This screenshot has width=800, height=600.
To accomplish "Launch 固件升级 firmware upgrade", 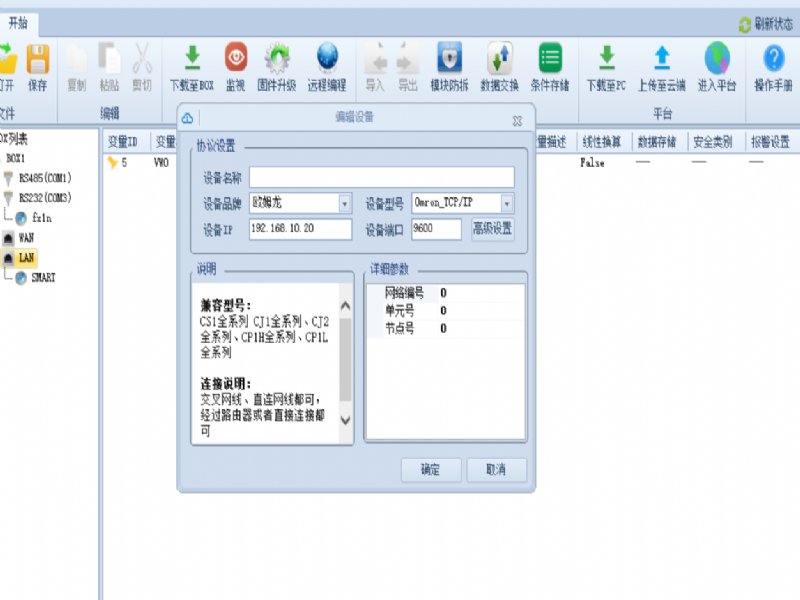I will (277, 58).
